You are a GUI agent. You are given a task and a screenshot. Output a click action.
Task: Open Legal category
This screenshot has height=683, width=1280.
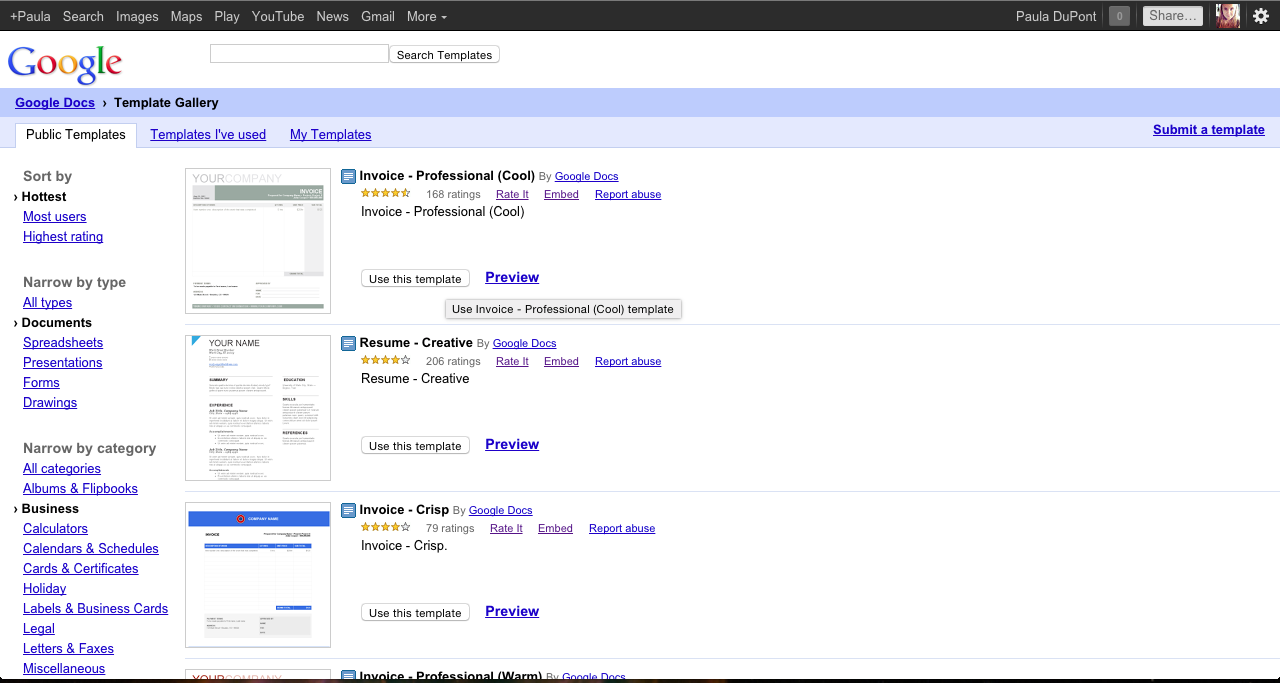tap(39, 629)
